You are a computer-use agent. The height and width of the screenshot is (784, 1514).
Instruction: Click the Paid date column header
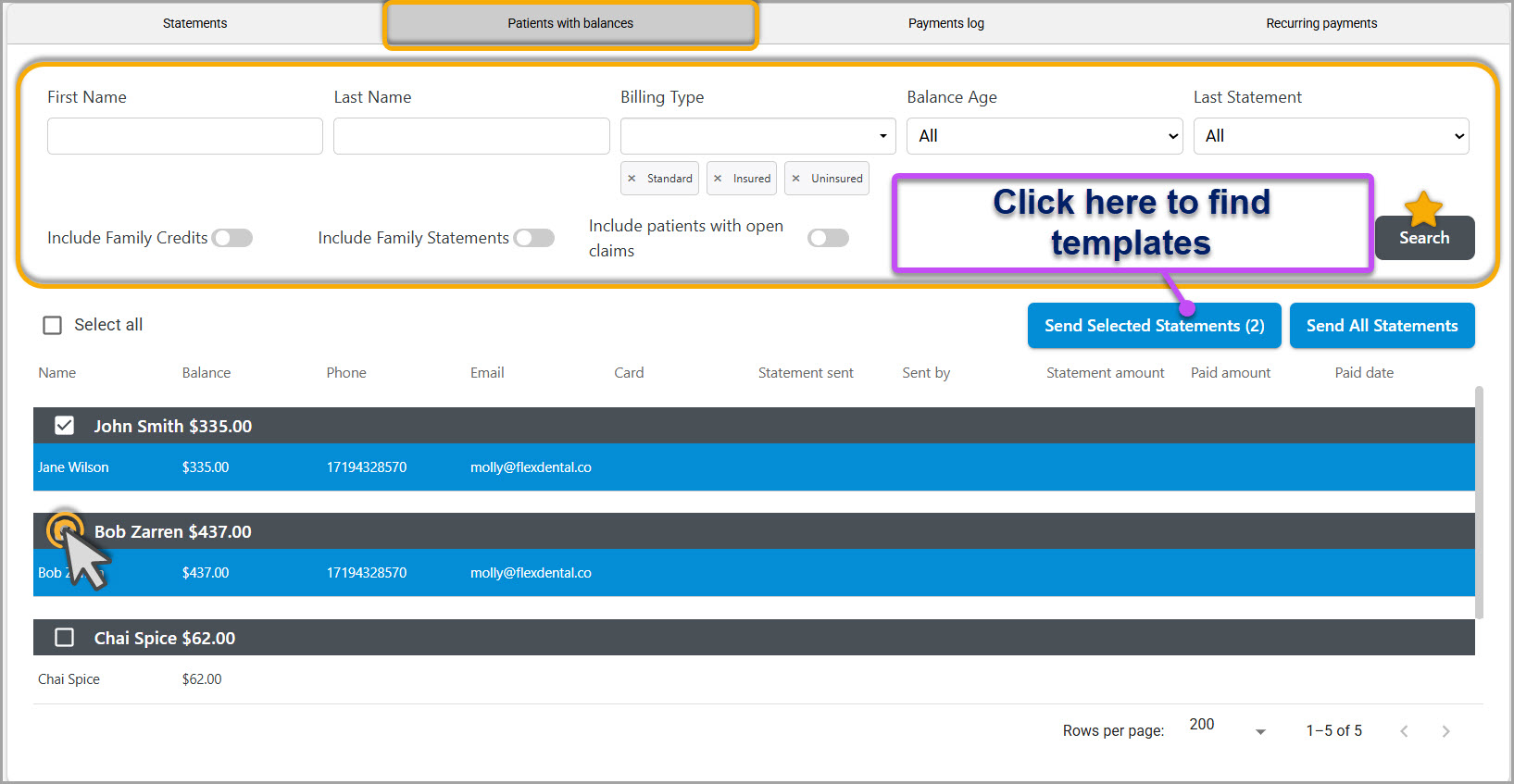pos(1364,373)
